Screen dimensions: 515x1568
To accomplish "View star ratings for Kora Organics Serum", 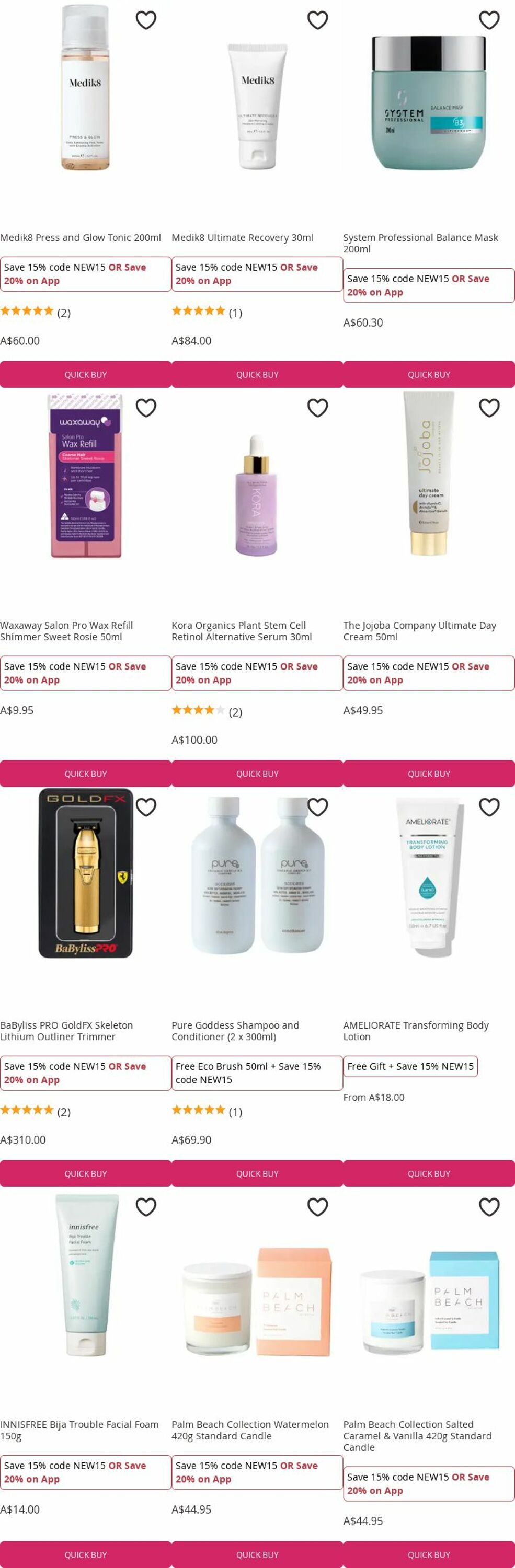I will click(x=199, y=710).
